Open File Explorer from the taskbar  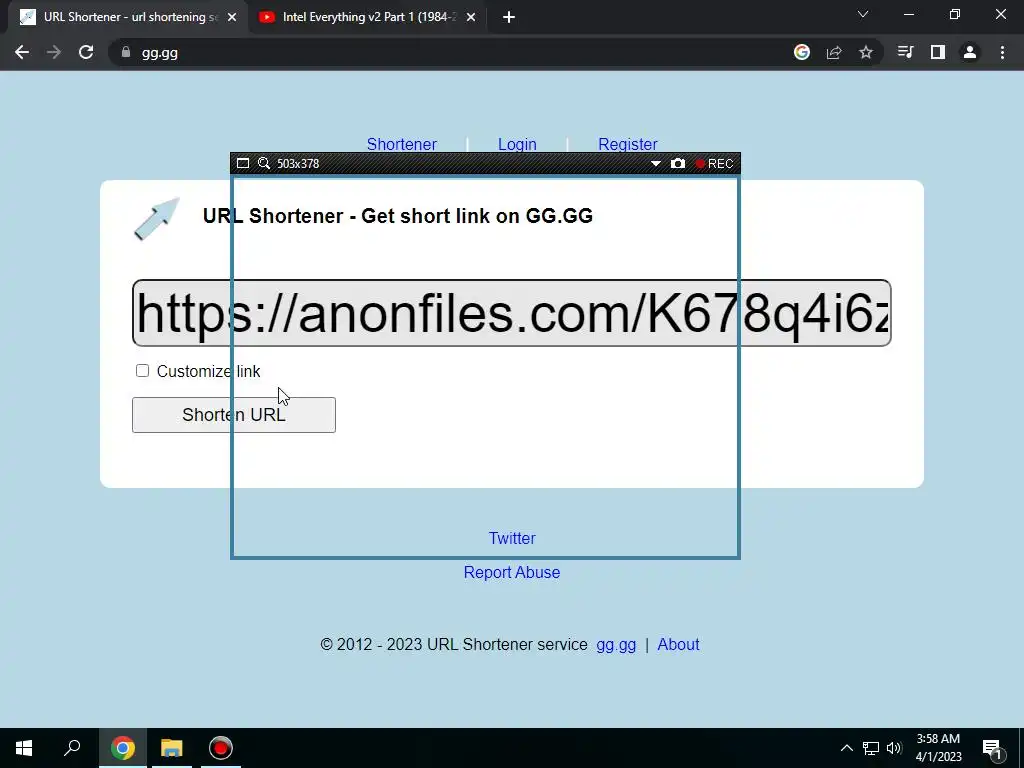click(172, 748)
